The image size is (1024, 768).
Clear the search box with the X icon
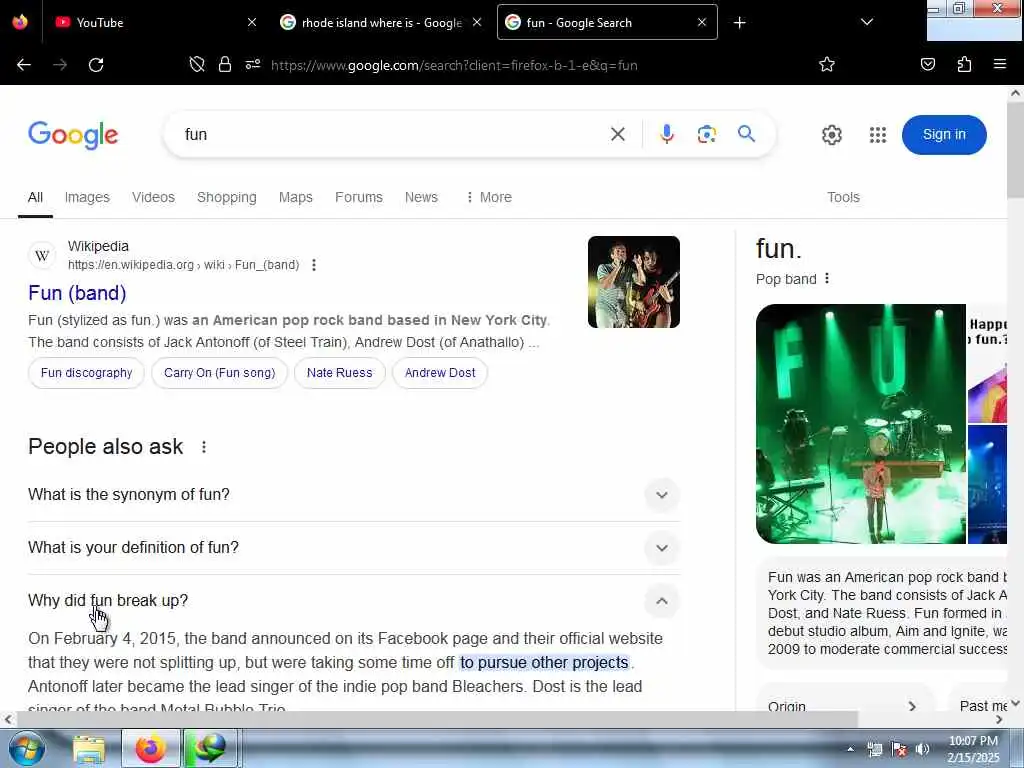tap(618, 134)
